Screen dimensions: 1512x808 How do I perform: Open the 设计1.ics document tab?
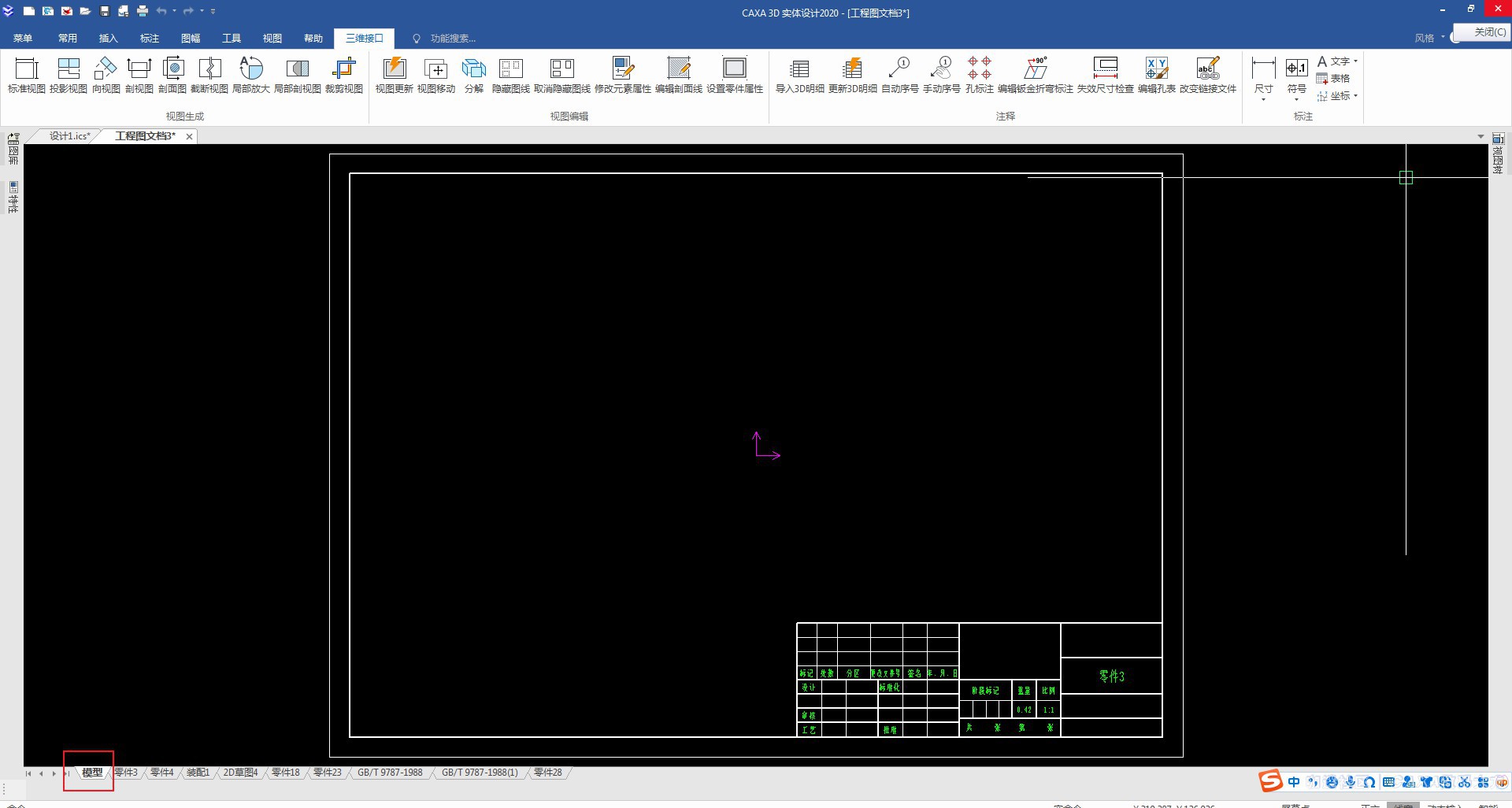(69, 136)
